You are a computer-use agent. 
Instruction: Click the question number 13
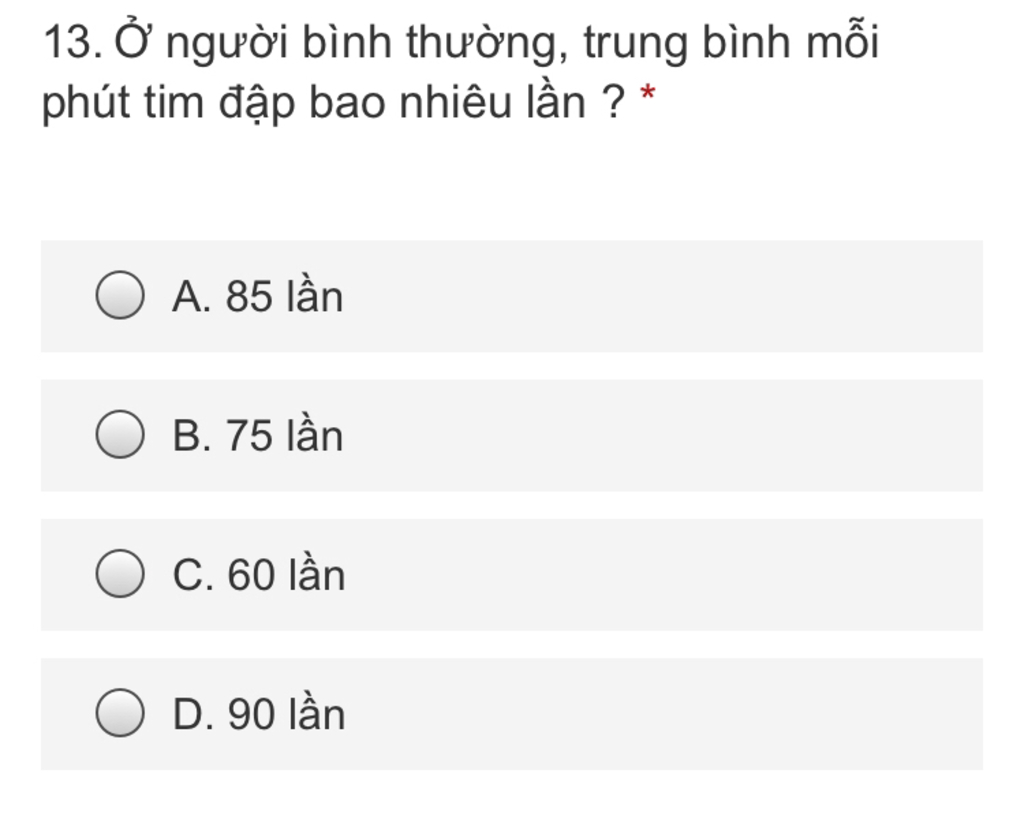pyautogui.click(x=70, y=42)
